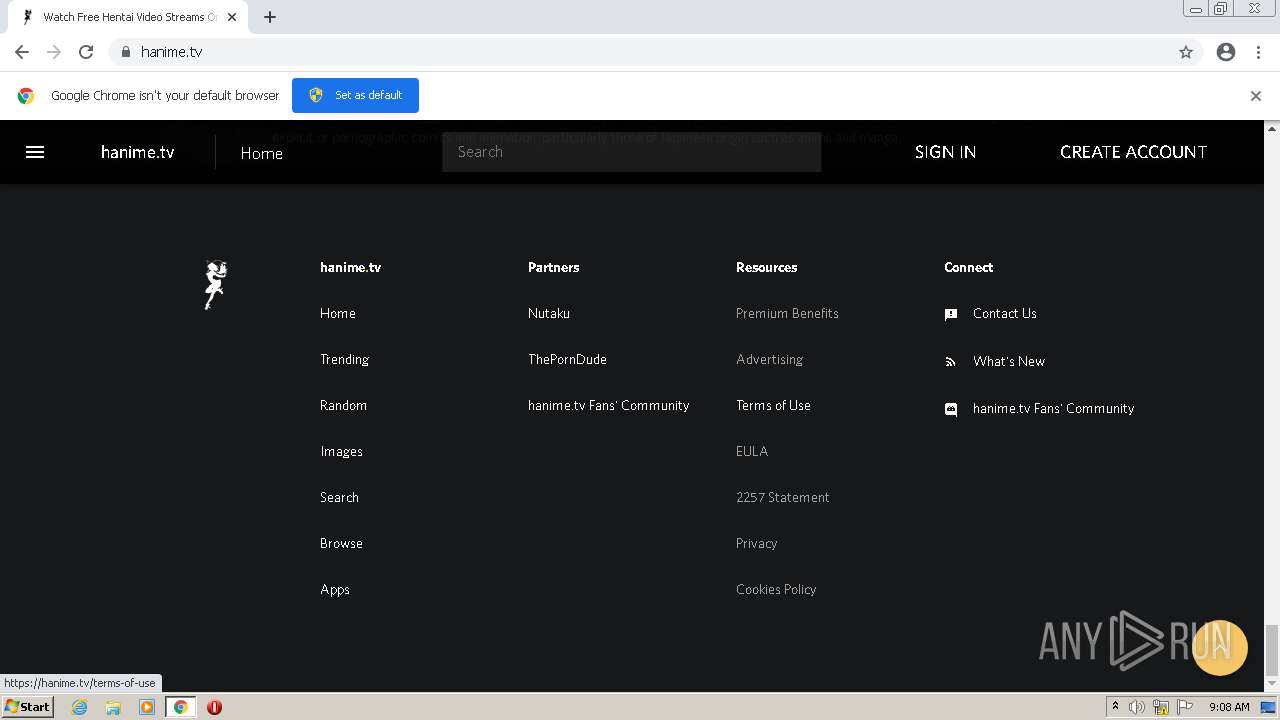Open the footer Trending link
1280x720 pixels.
tap(344, 359)
